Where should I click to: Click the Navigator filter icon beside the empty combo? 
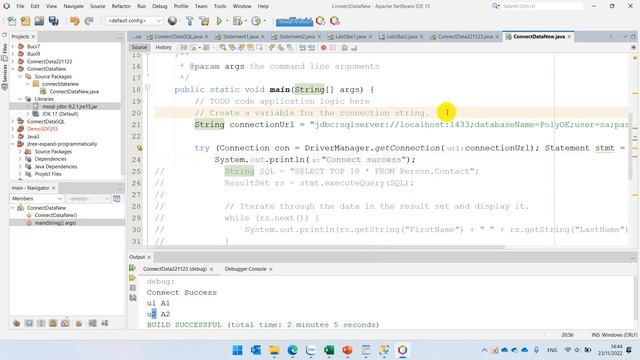[x=117, y=198]
